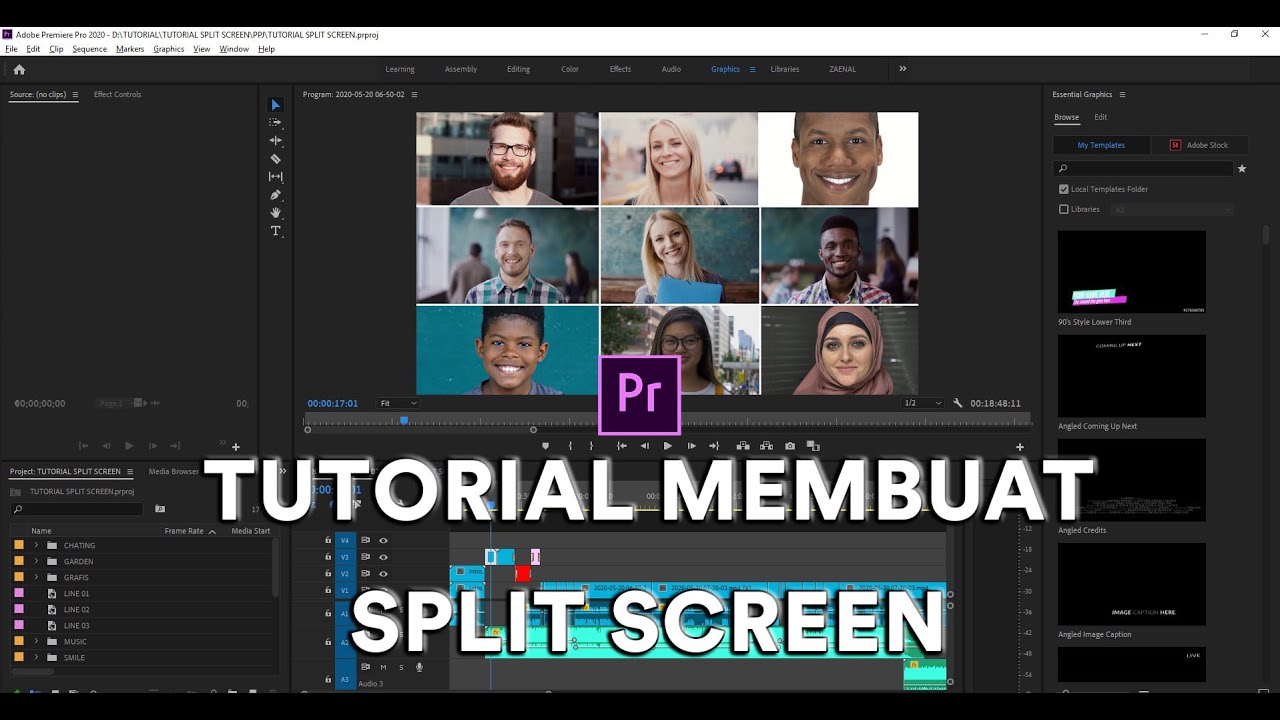Sort Project items by Frame Rate column

[x=184, y=531]
